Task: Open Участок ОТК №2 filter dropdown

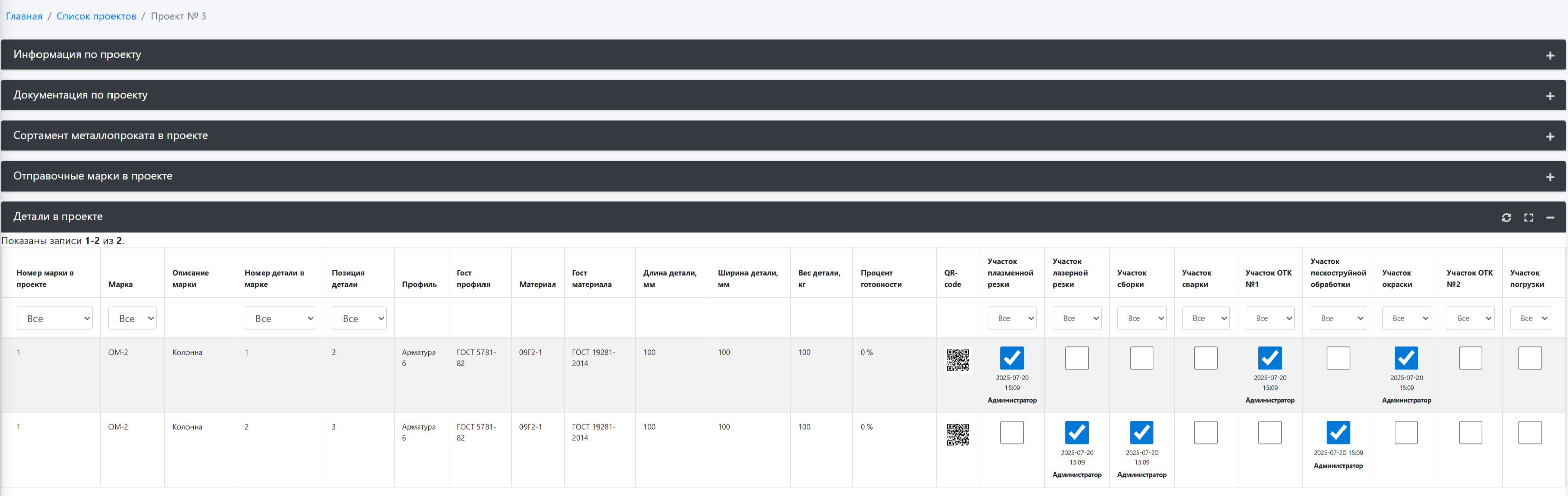Action: [1470, 318]
